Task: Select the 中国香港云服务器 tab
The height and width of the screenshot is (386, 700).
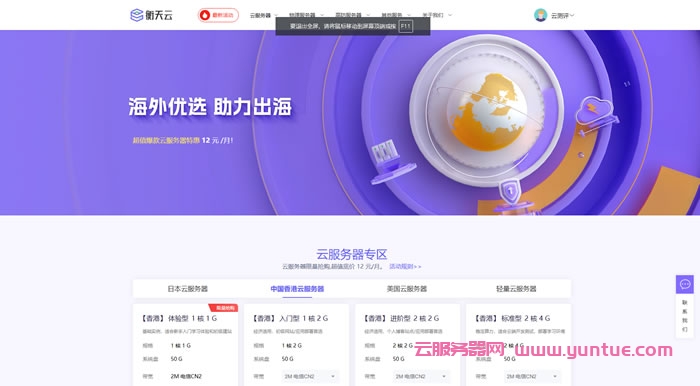Action: [297, 289]
